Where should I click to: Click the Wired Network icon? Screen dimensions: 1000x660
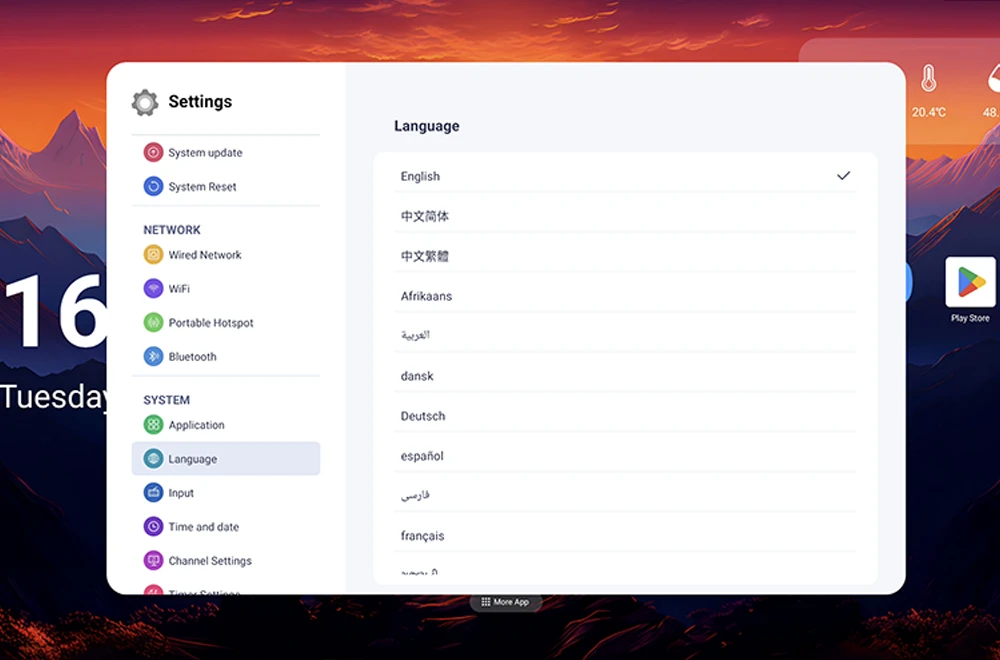(x=153, y=254)
